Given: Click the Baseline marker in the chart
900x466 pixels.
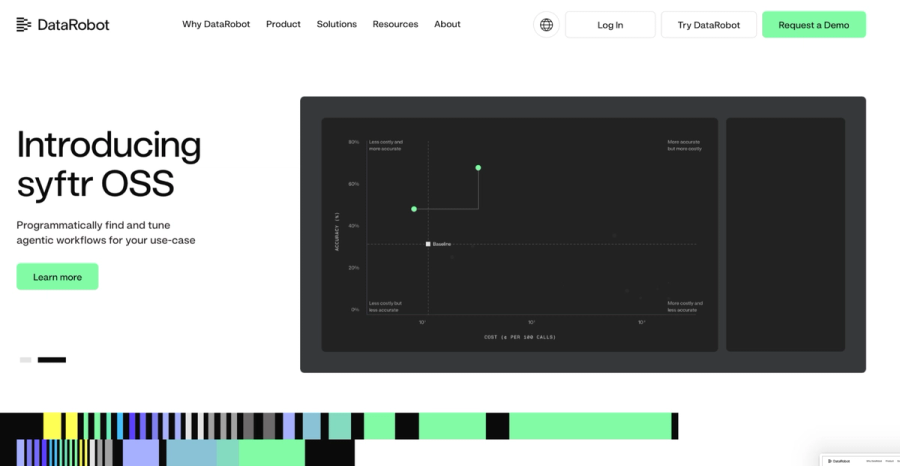Looking at the screenshot, I should tap(428, 244).
